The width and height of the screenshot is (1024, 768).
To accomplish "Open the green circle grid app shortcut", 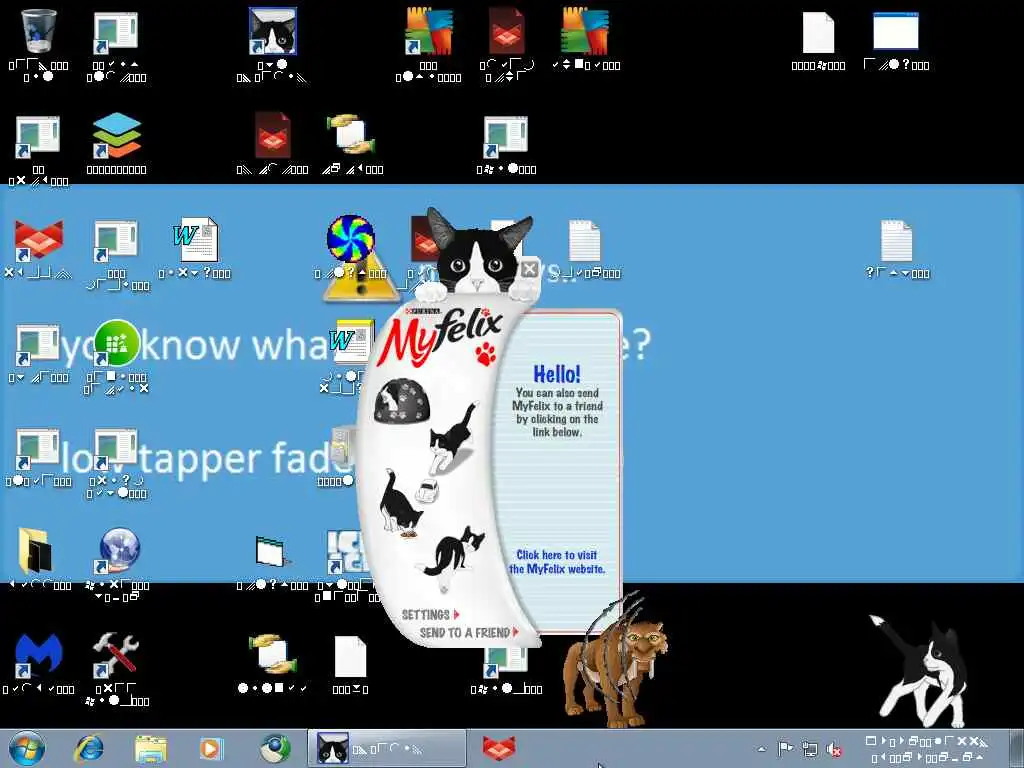I will (116, 343).
